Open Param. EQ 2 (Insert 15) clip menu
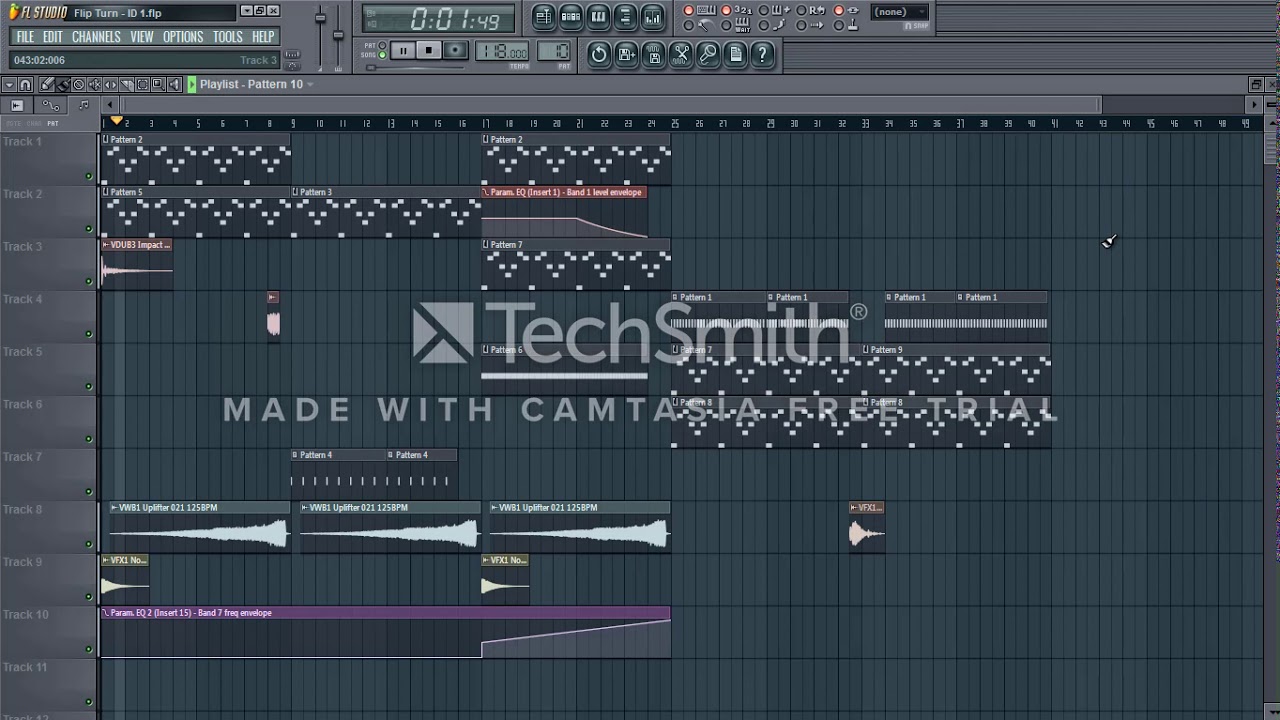The height and width of the screenshot is (720, 1280). [x=105, y=613]
